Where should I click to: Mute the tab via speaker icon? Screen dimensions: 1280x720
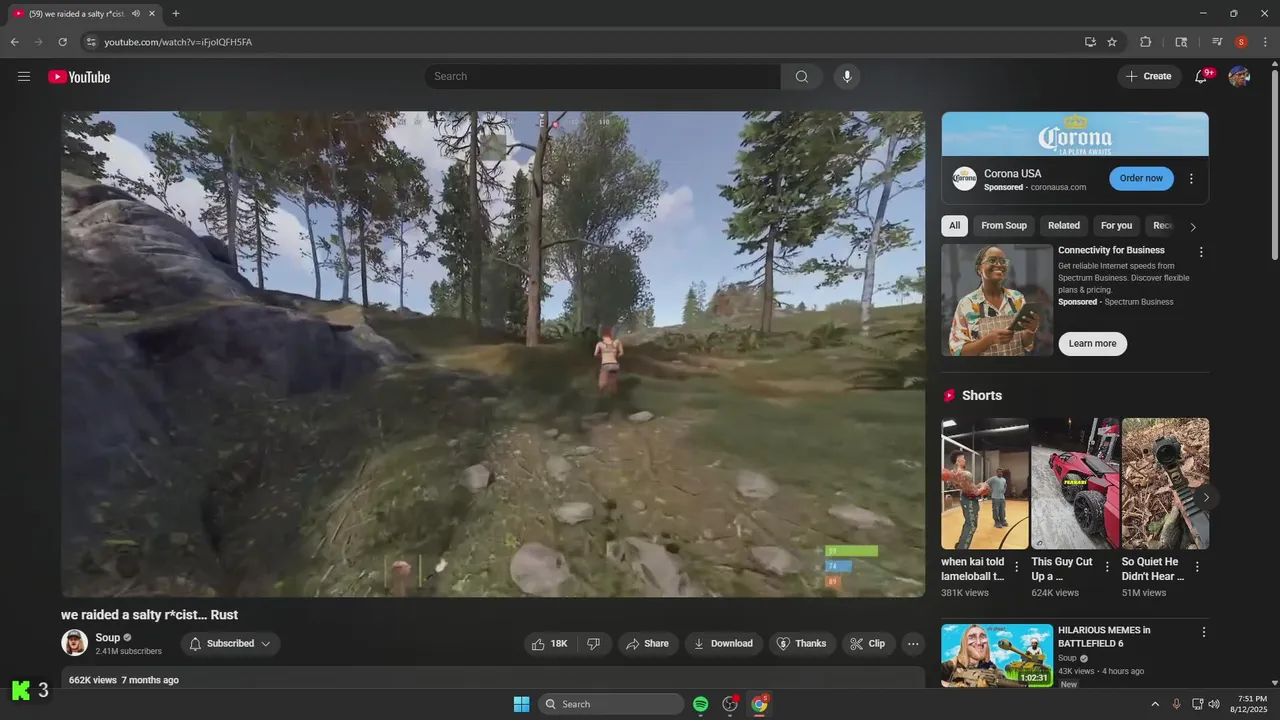[x=136, y=14]
